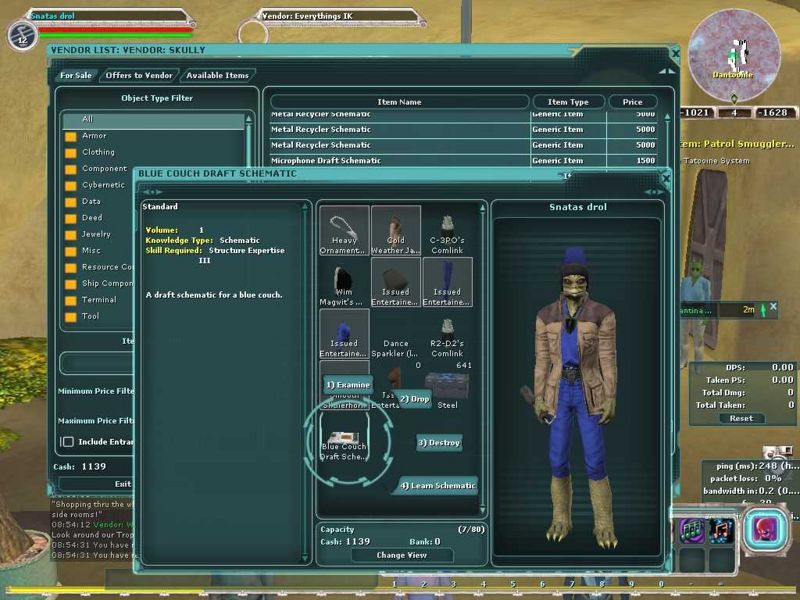The width and height of the screenshot is (800, 600).
Task: Pick the Wim Magwit's inventory item
Action: click(344, 282)
